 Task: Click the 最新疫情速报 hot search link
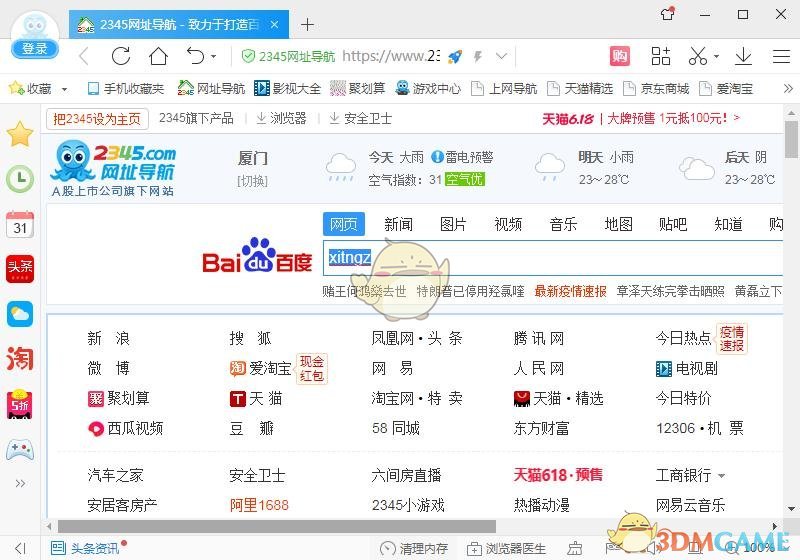[570, 291]
